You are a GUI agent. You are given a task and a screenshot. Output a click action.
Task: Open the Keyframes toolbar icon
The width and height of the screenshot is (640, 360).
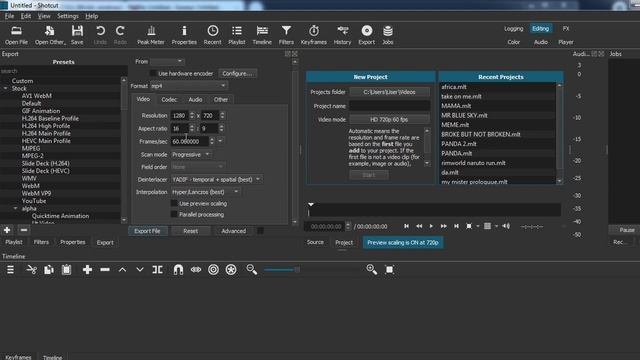pos(313,35)
